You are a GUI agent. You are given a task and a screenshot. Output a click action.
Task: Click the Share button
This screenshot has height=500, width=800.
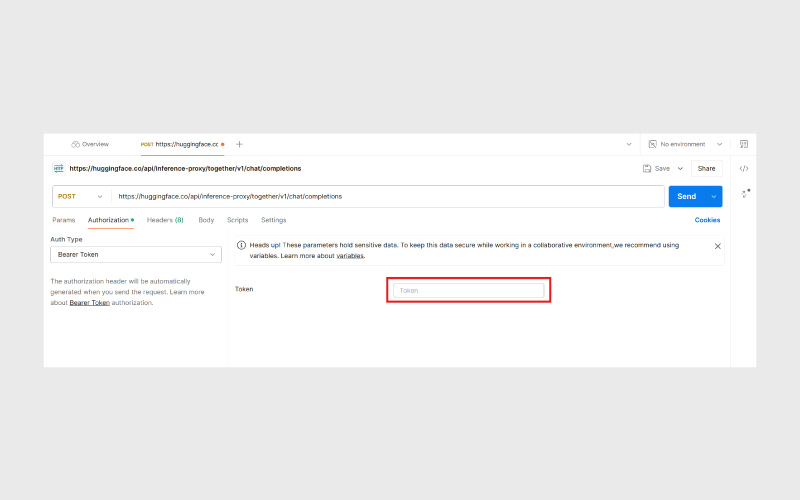coord(706,169)
